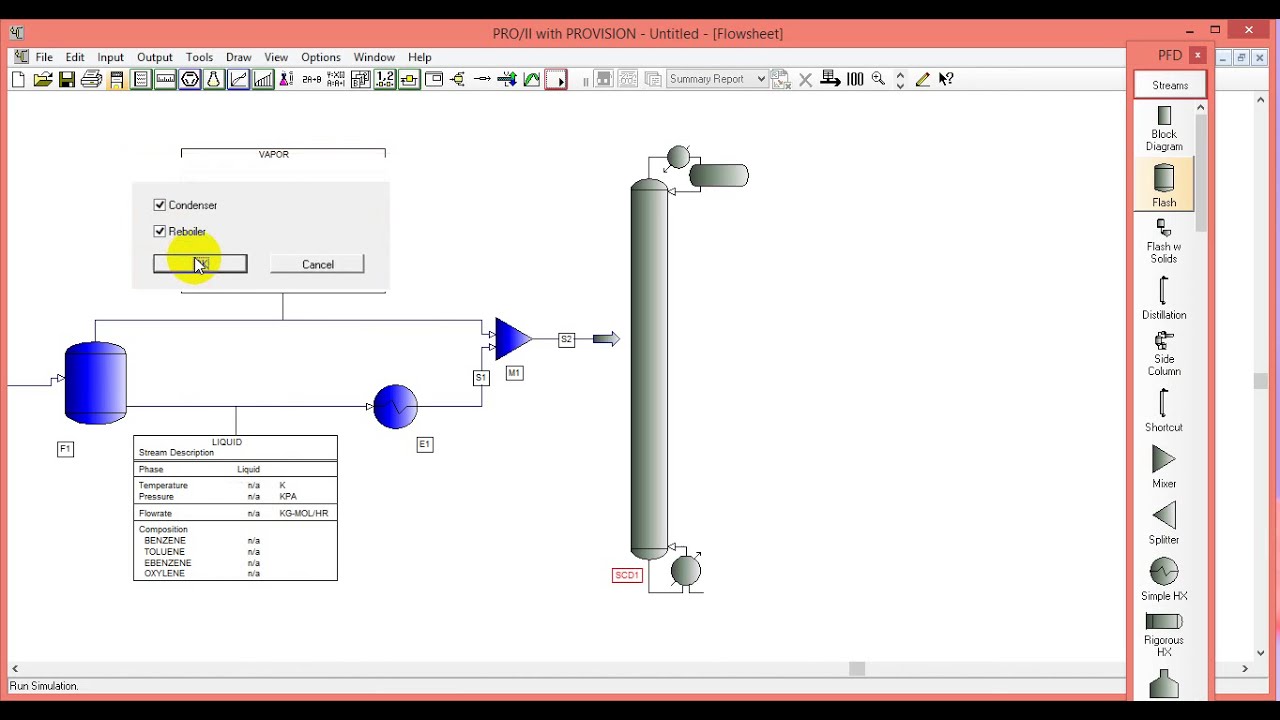Select the Splitter unit from palette

click(x=1164, y=522)
